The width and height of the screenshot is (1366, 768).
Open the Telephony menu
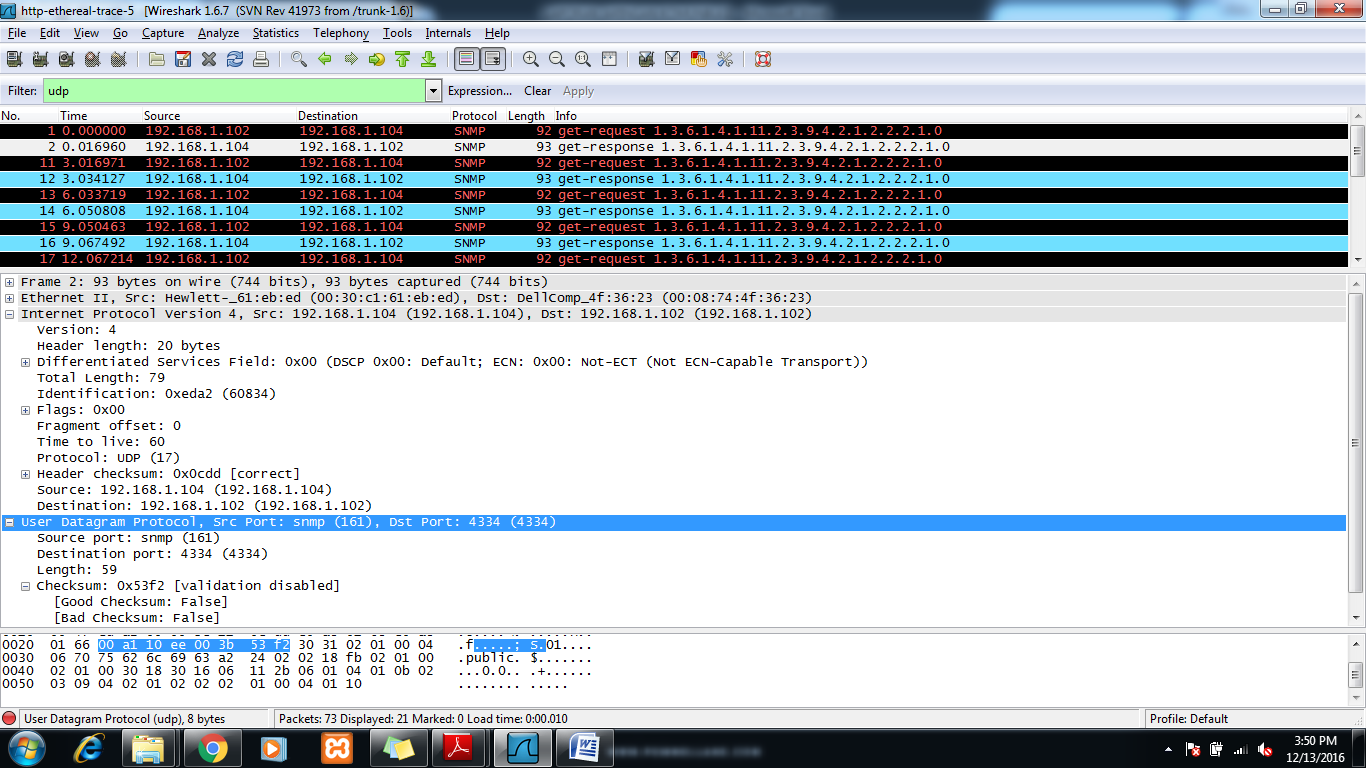coord(341,33)
